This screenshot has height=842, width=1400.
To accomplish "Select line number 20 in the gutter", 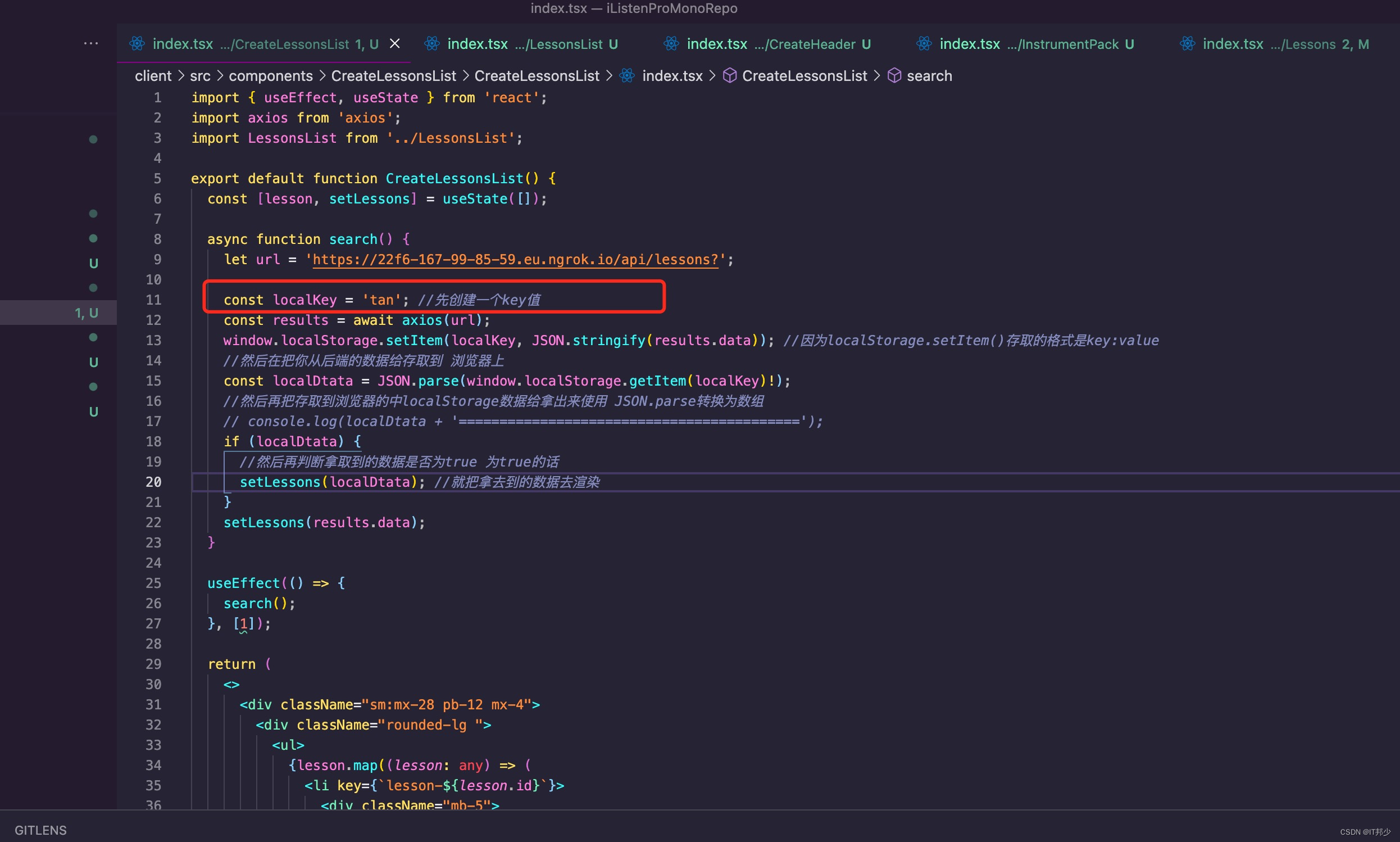I will point(154,482).
